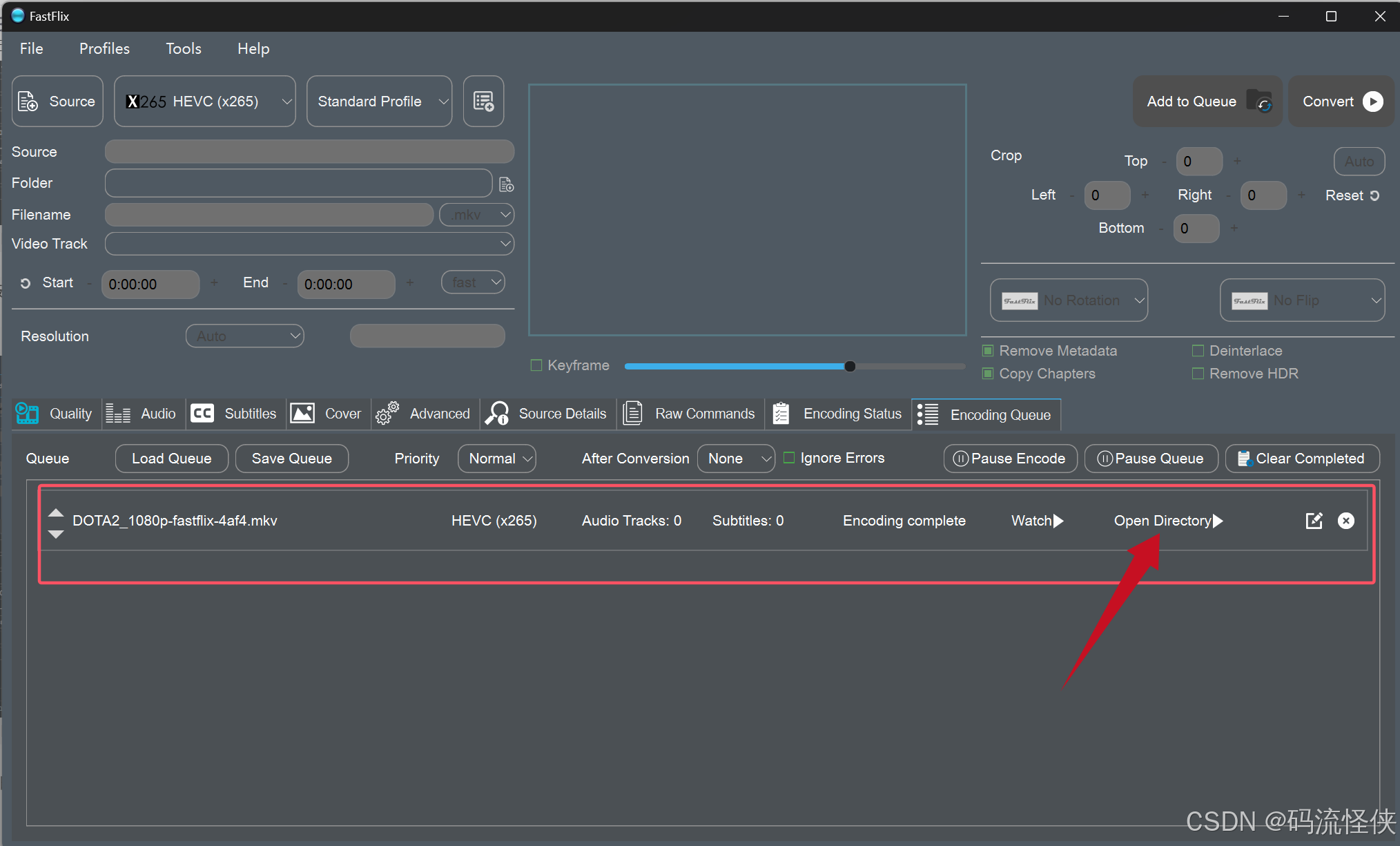Enable the Ignore Errors checkbox

pos(789,458)
